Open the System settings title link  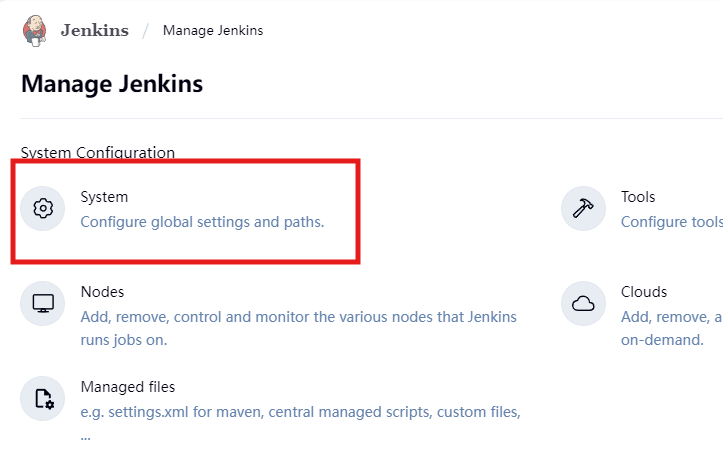pyautogui.click(x=104, y=197)
